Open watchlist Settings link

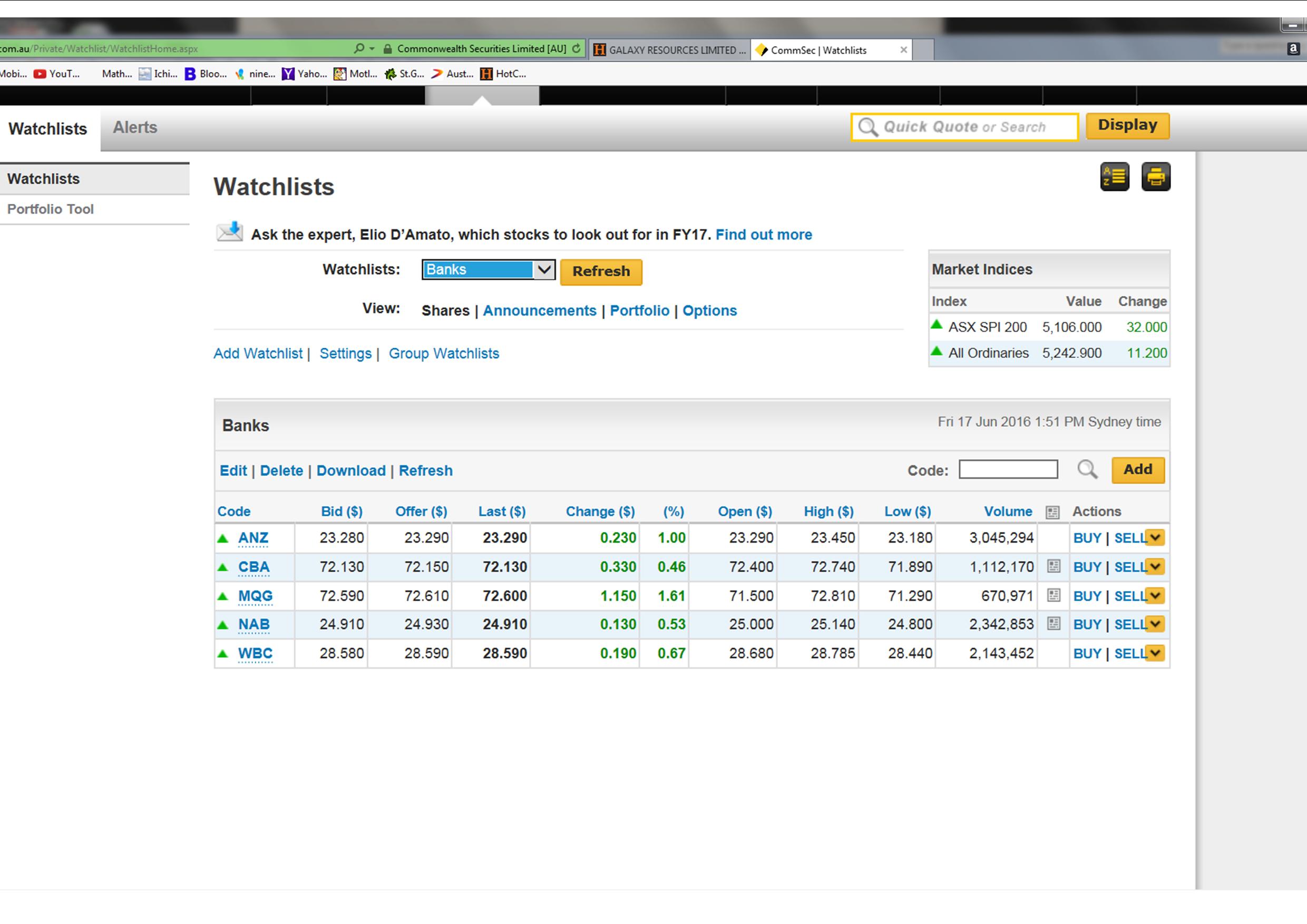click(345, 353)
